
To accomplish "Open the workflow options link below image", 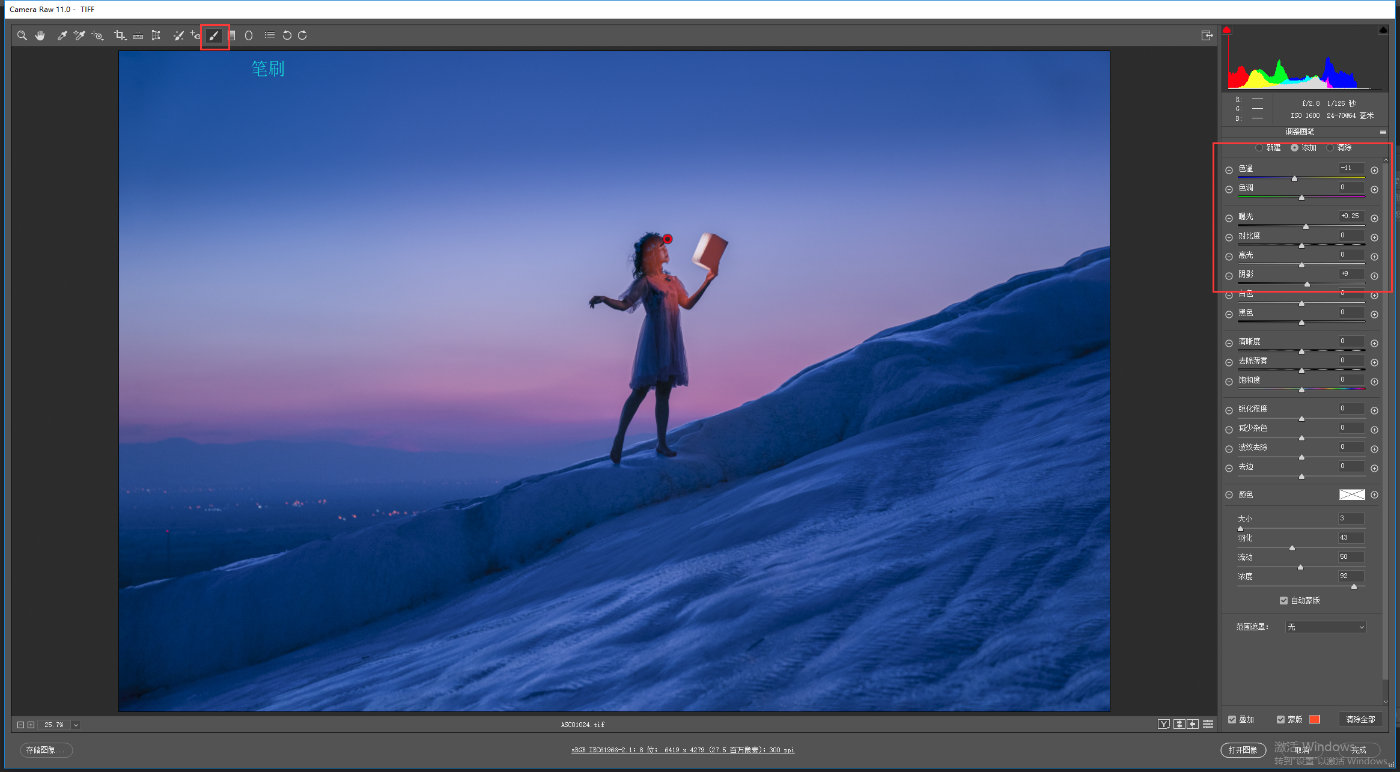I will tap(684, 750).
